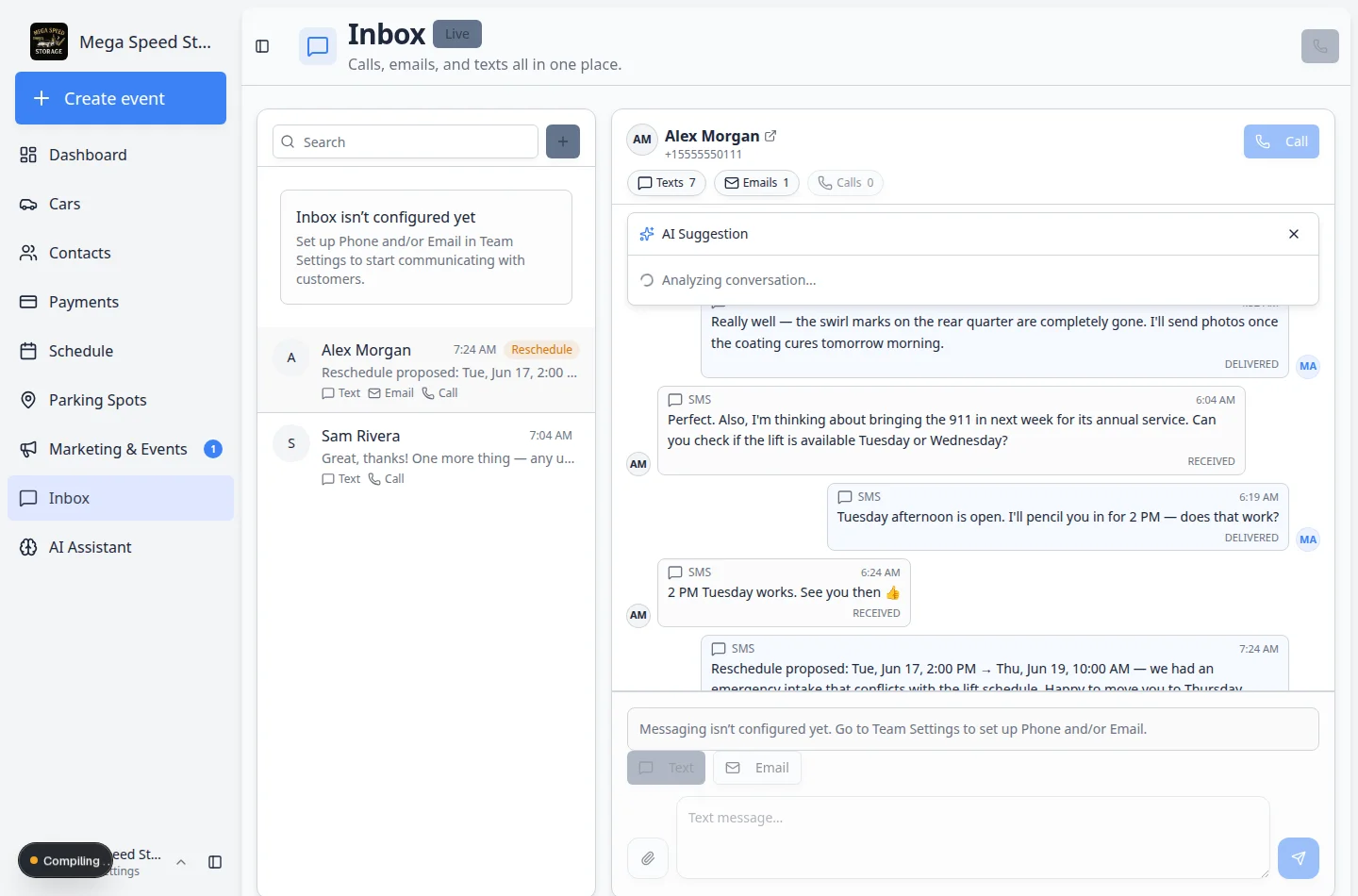Click the Compiling status indicator

point(65,860)
